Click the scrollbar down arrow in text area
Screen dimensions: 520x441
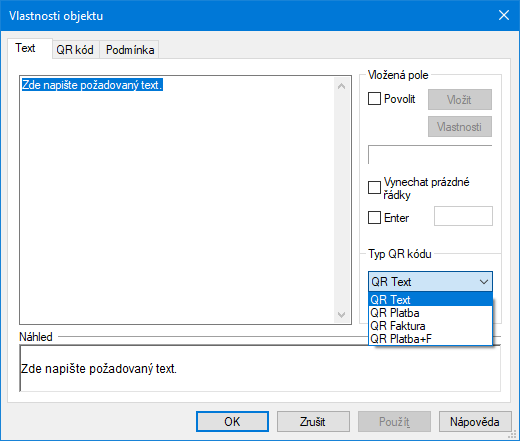(x=341, y=315)
